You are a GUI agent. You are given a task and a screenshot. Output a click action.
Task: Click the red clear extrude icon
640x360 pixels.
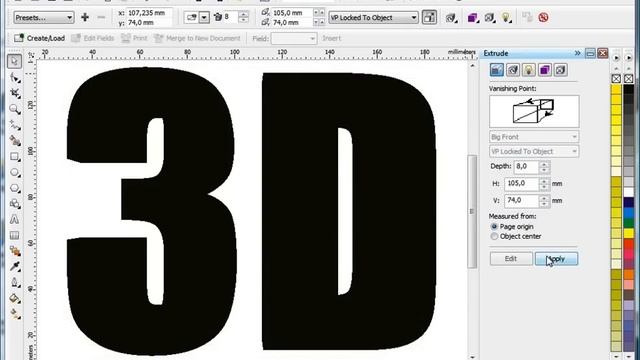click(x=543, y=18)
